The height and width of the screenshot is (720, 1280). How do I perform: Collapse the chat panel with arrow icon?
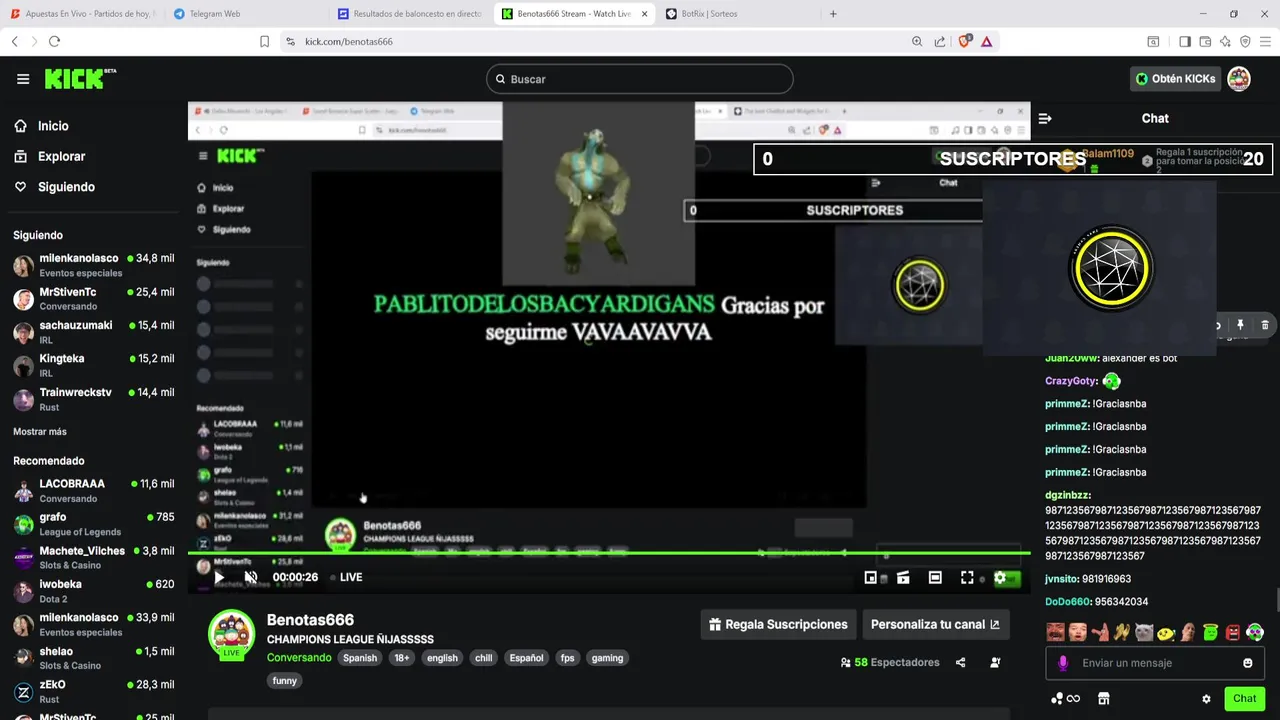point(1045,118)
